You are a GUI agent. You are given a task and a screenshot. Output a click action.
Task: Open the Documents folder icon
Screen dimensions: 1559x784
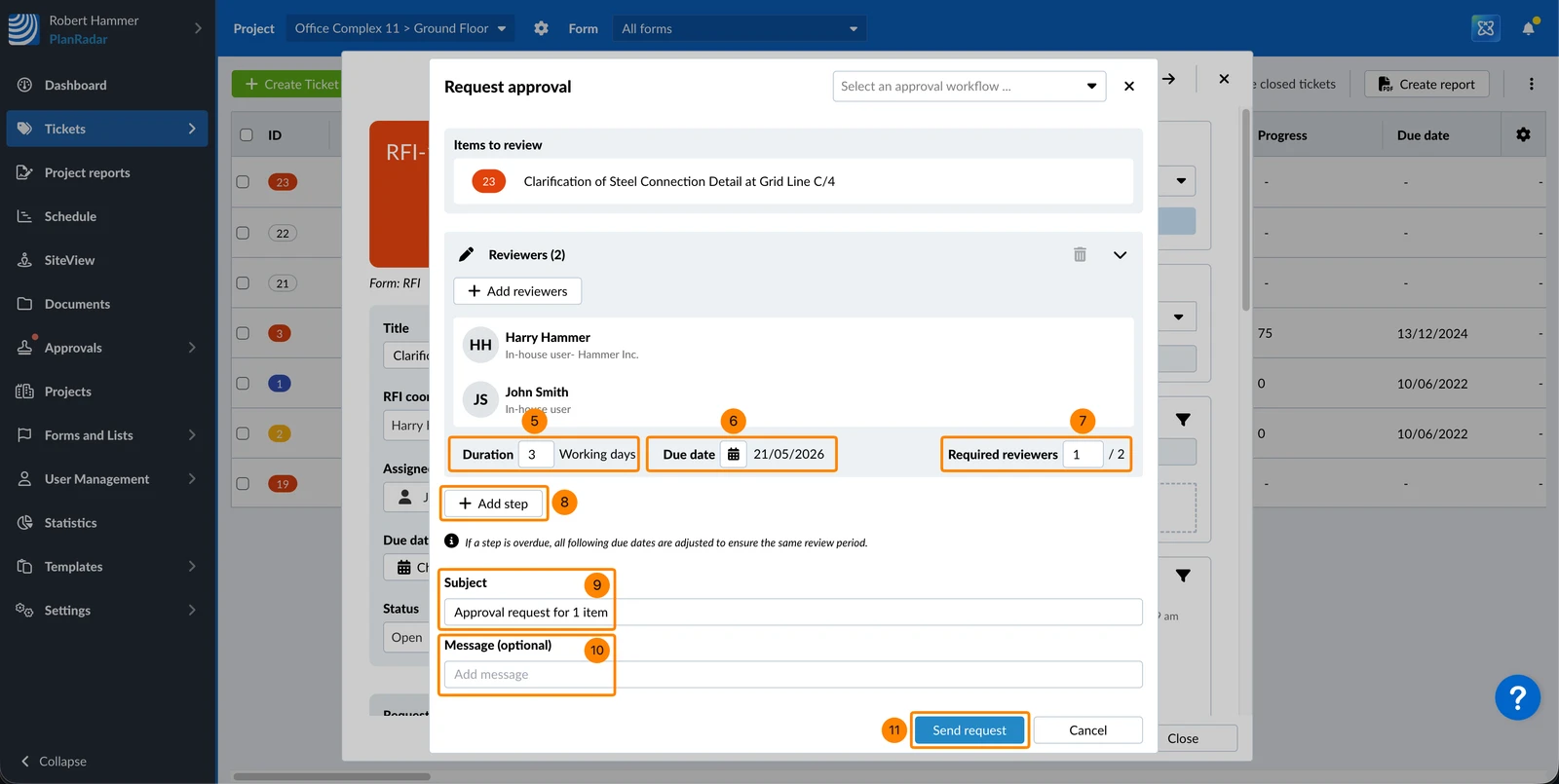click(24, 304)
